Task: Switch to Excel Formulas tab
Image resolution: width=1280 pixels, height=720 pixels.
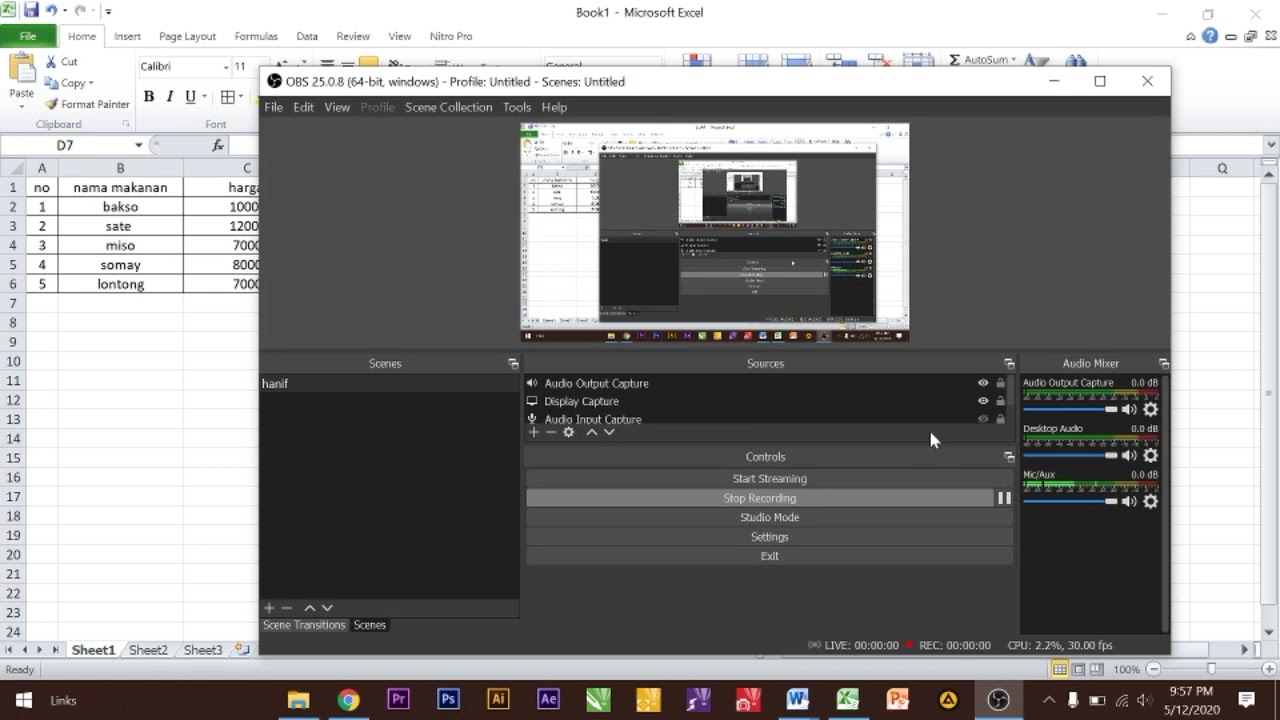Action: coord(256,36)
